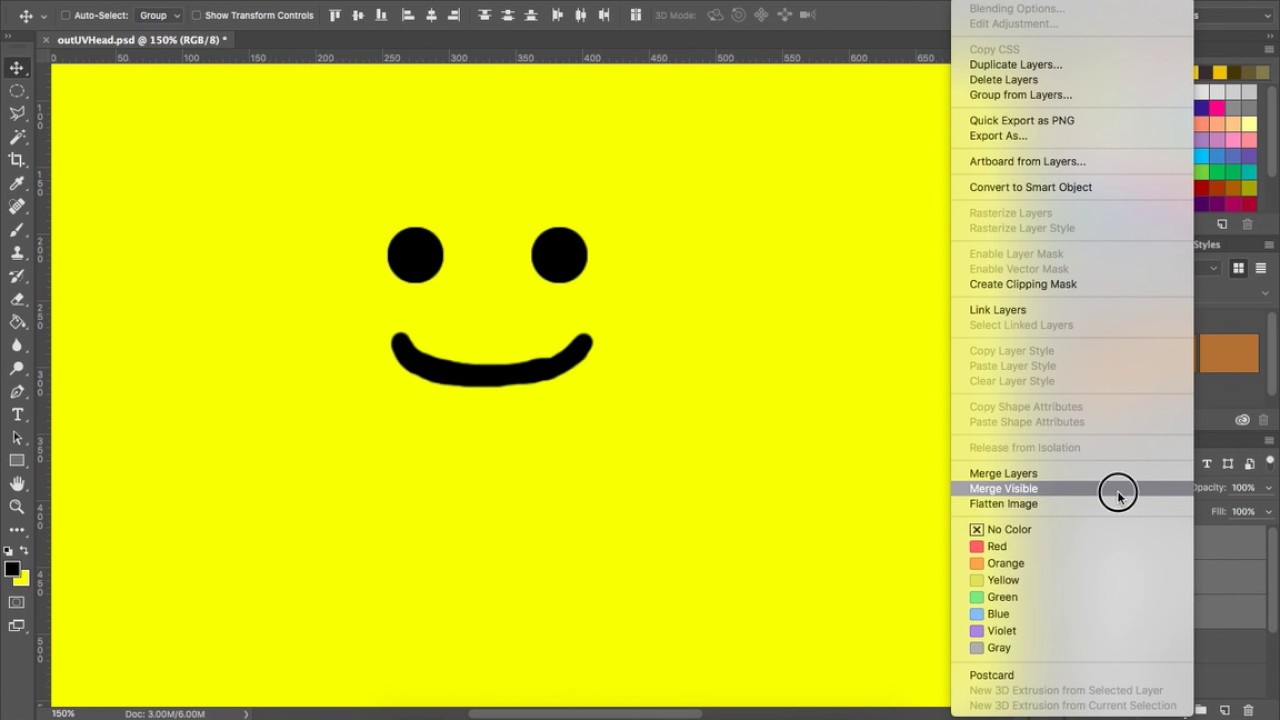Click the black foreground color swatch
1280x720 pixels.
point(12,569)
